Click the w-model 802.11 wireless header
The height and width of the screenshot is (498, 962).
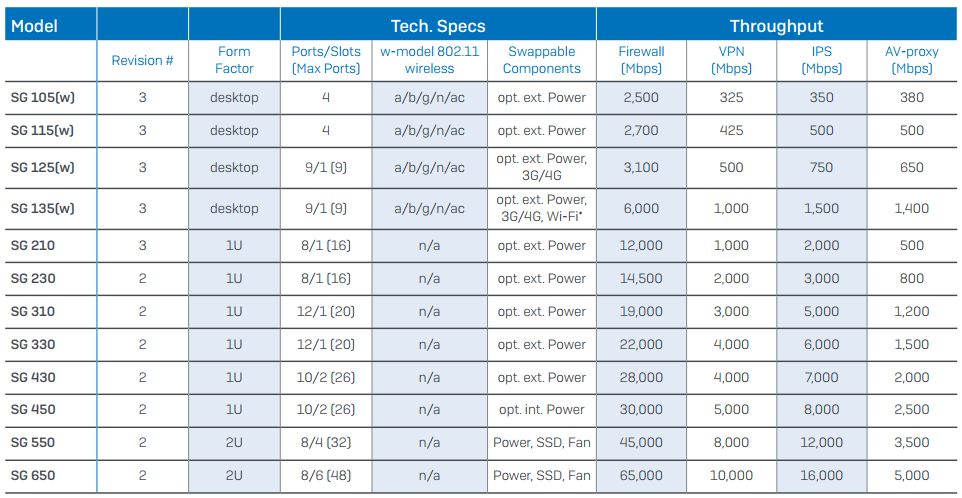(x=429, y=60)
